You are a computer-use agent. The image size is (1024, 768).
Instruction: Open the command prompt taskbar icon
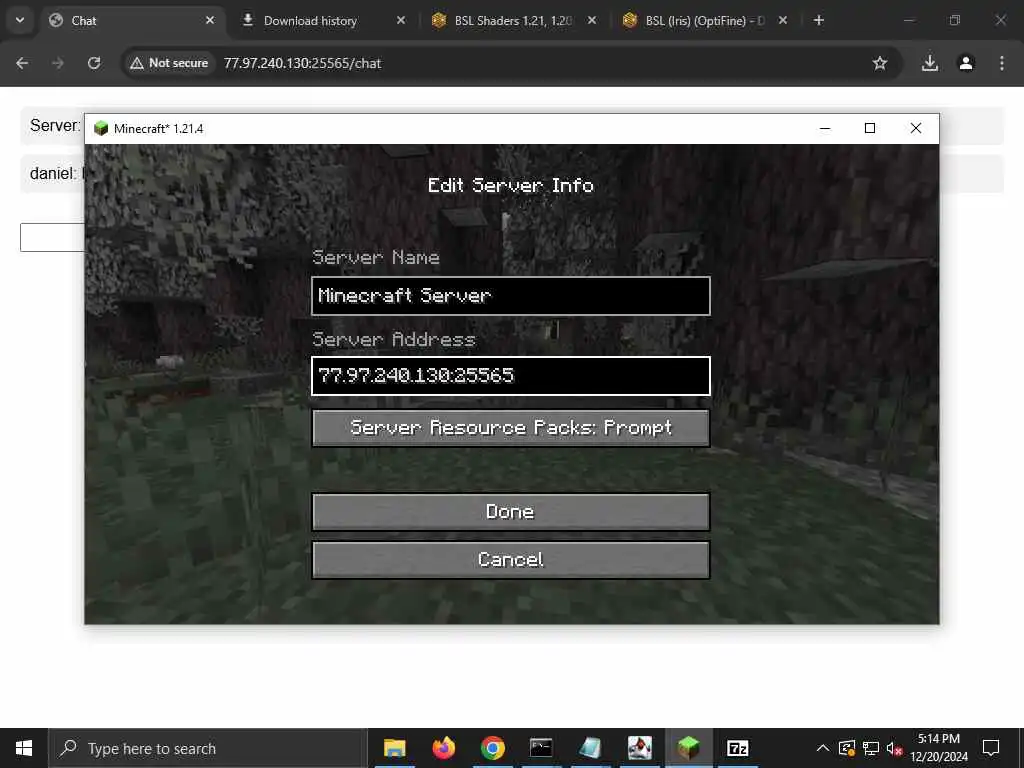(x=541, y=748)
